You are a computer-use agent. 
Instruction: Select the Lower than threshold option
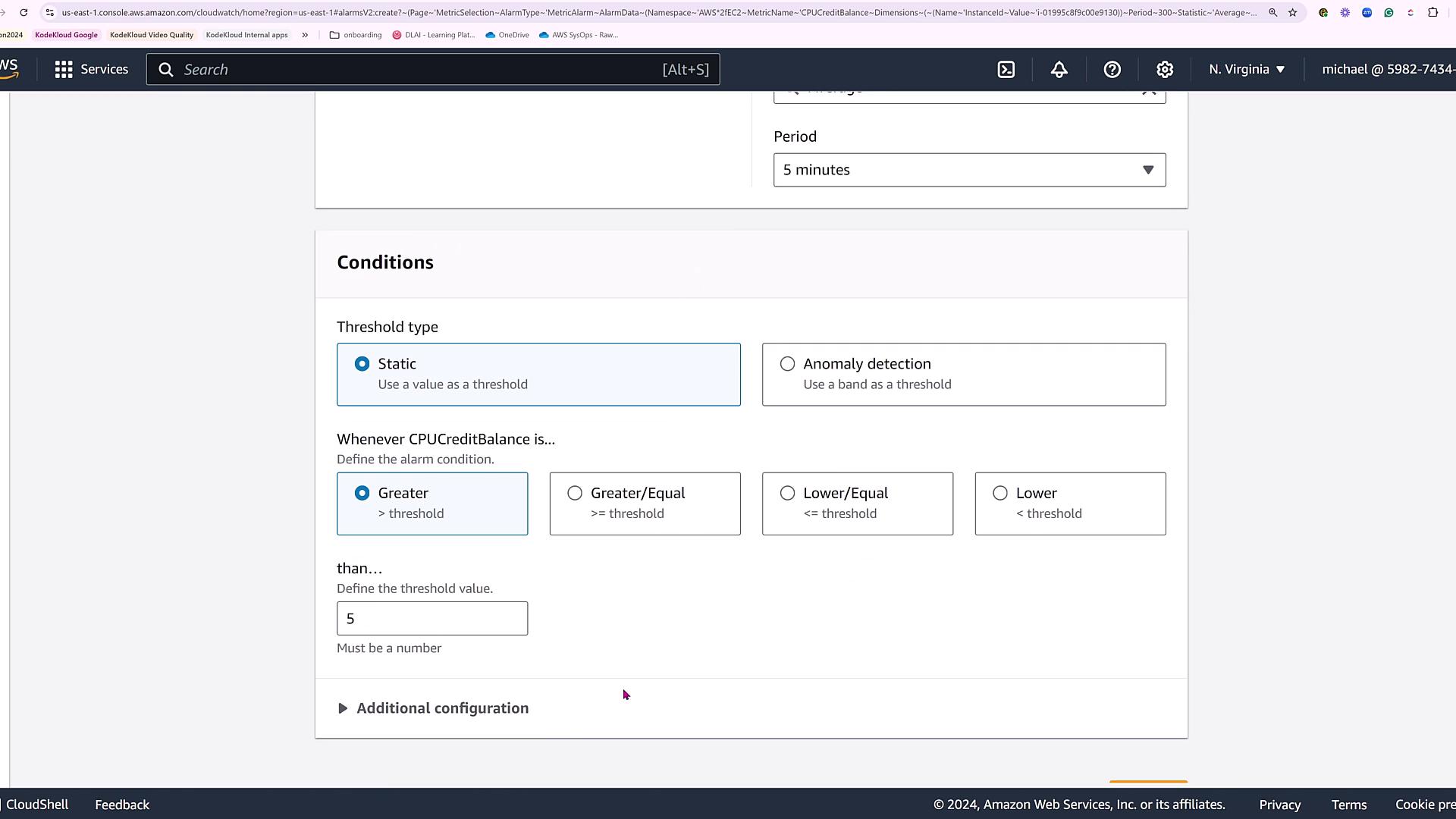(1000, 494)
